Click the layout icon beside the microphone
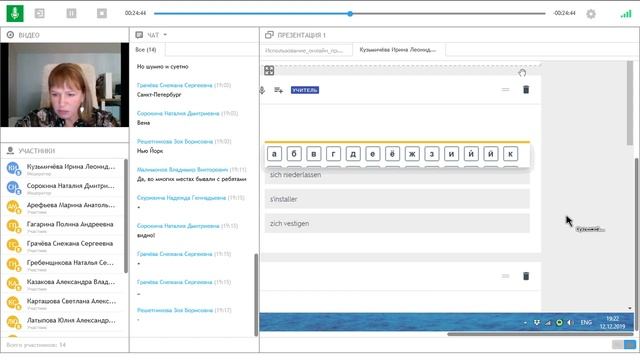This screenshot has width=640, height=360. tap(40, 13)
